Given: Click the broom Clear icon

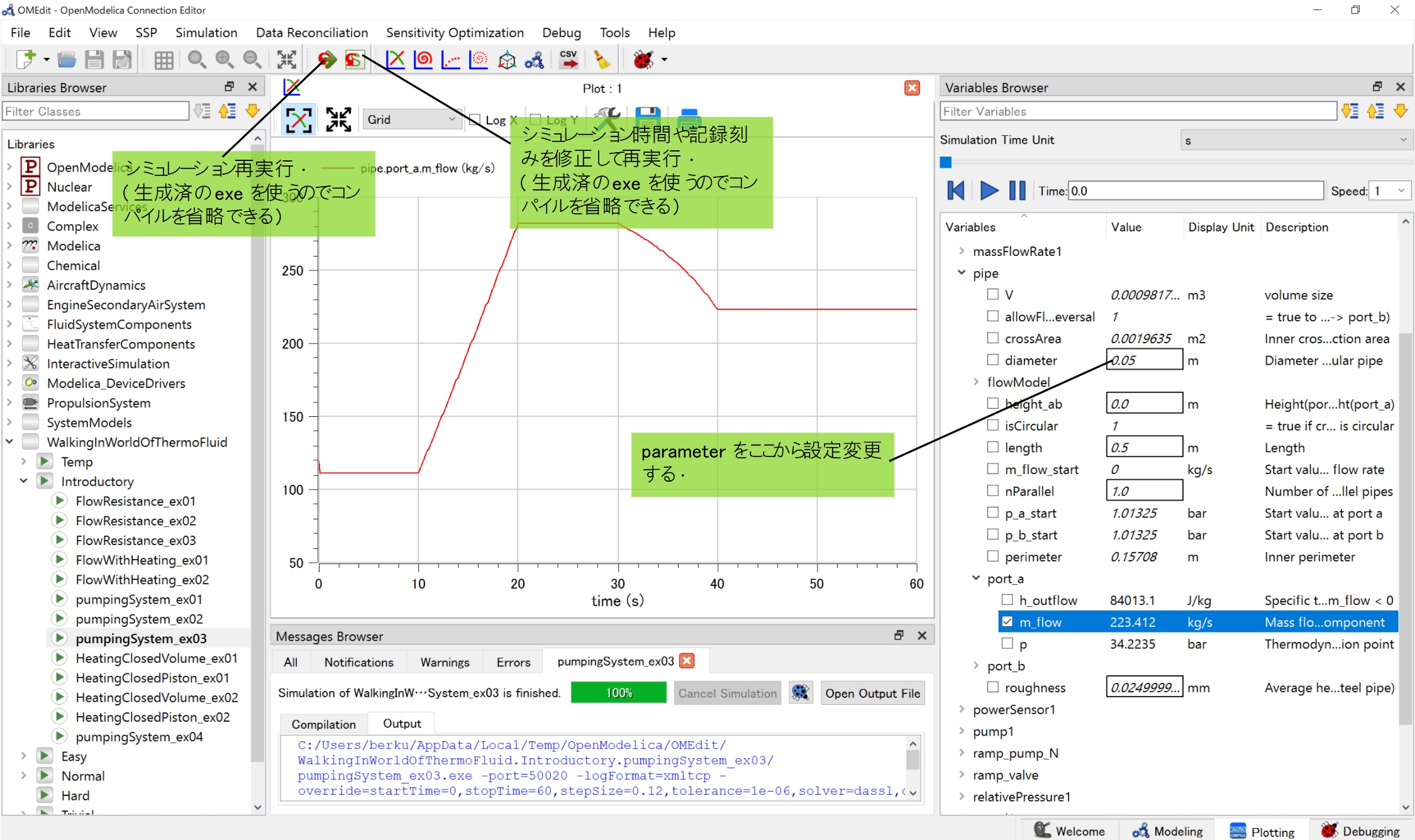Looking at the screenshot, I should pyautogui.click(x=602, y=60).
